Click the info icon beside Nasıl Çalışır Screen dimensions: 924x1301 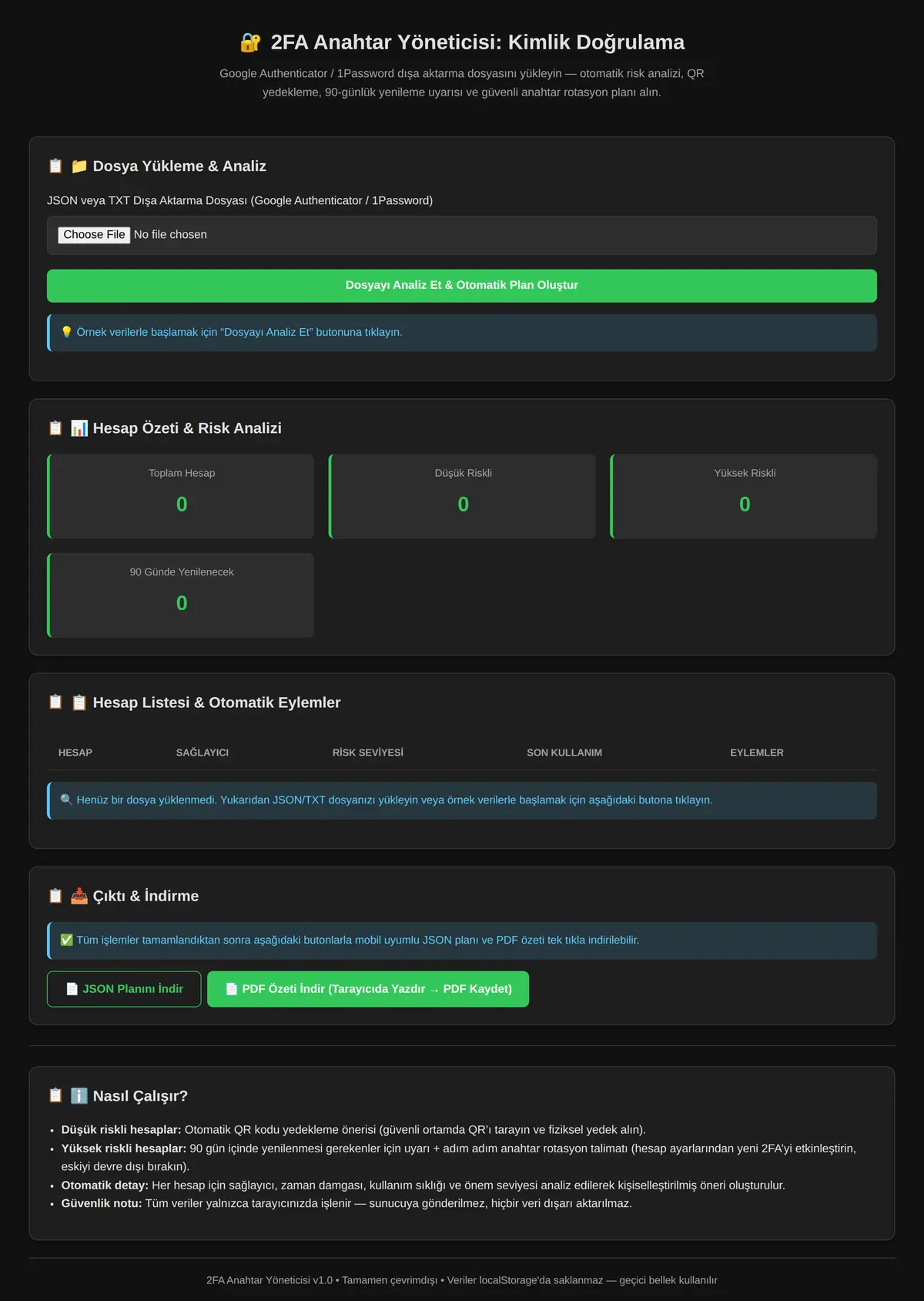tap(79, 1096)
